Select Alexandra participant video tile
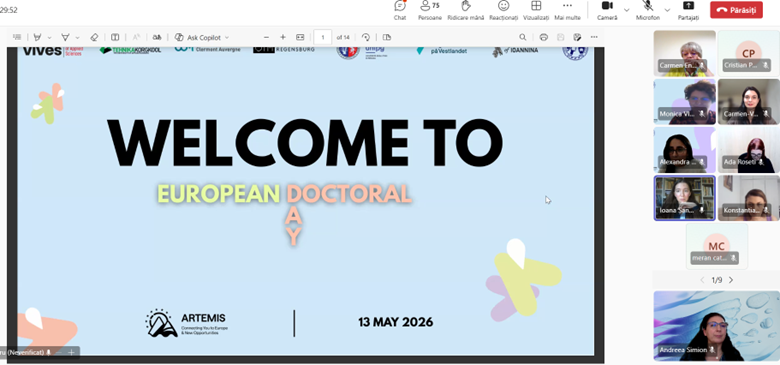 tap(684, 150)
